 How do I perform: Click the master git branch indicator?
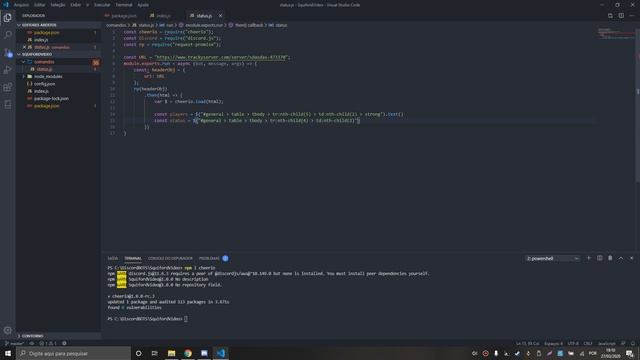point(15,343)
